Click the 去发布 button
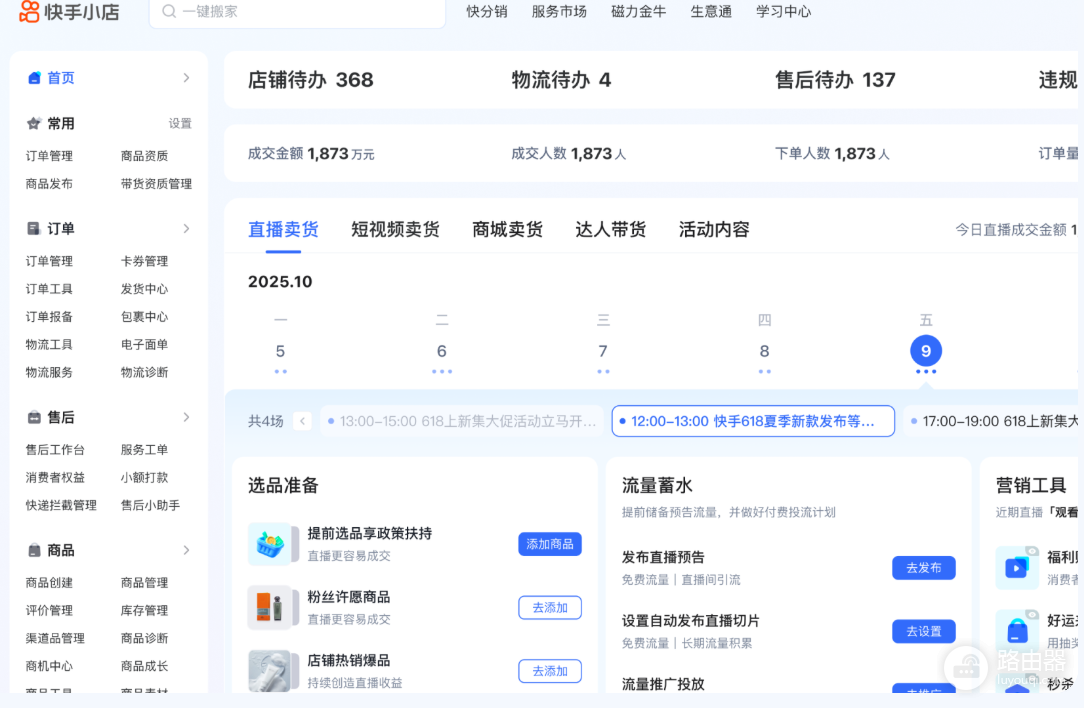1084x708 pixels. click(924, 568)
